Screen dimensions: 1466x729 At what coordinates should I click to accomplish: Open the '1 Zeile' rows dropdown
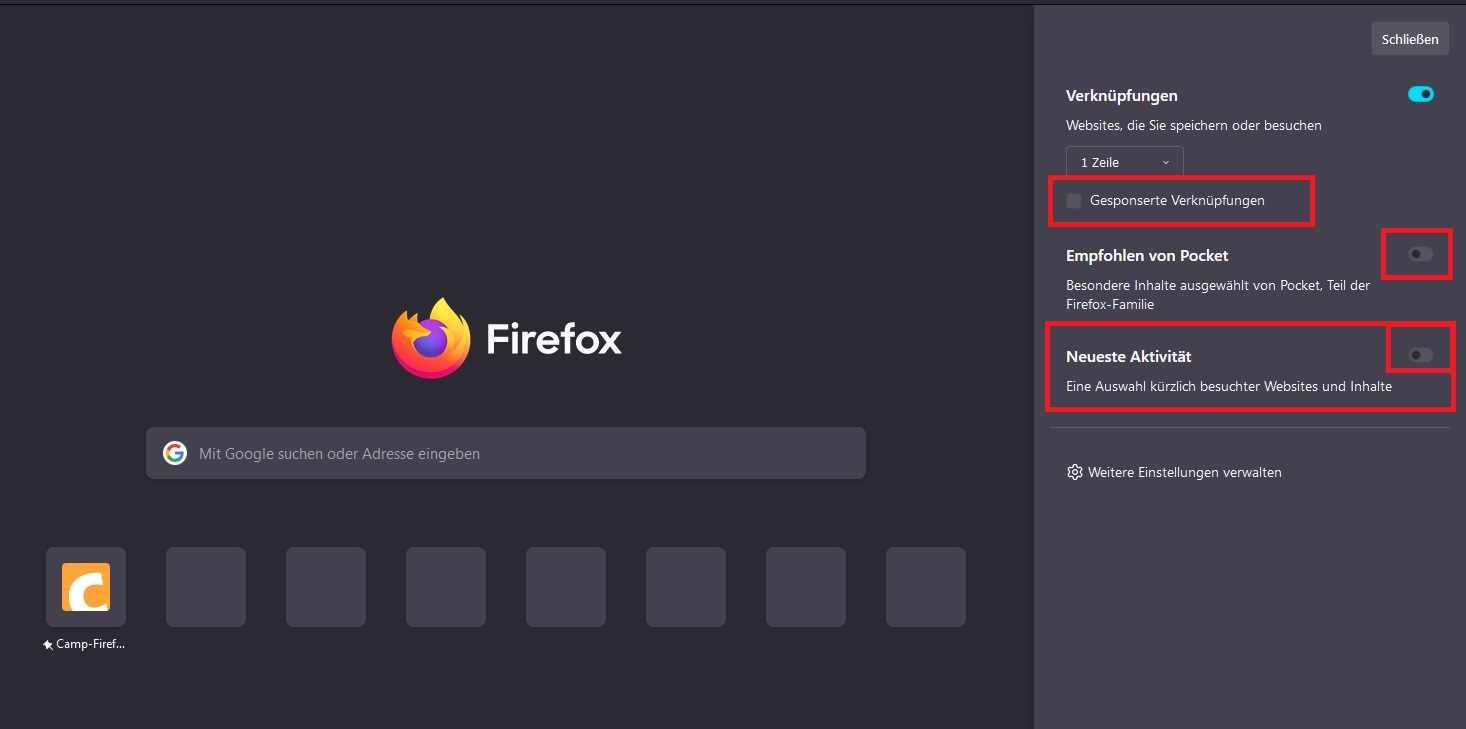tap(1124, 162)
